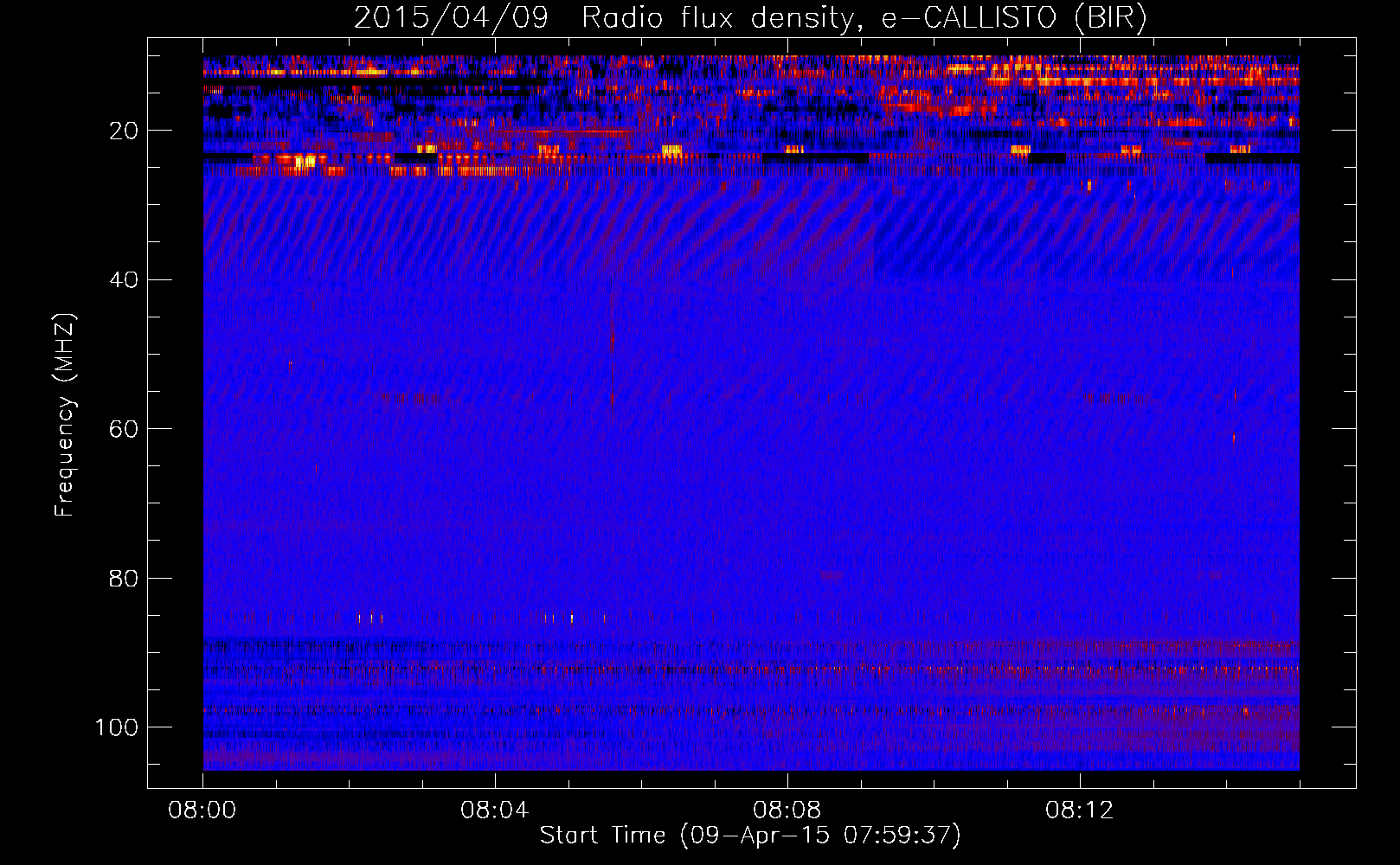
Task: Click the '08:00' time tick label
Action: click(x=202, y=811)
